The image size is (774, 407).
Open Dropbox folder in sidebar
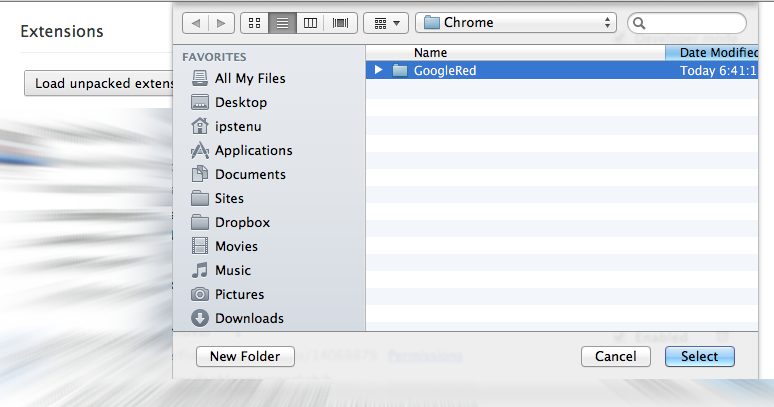(242, 222)
